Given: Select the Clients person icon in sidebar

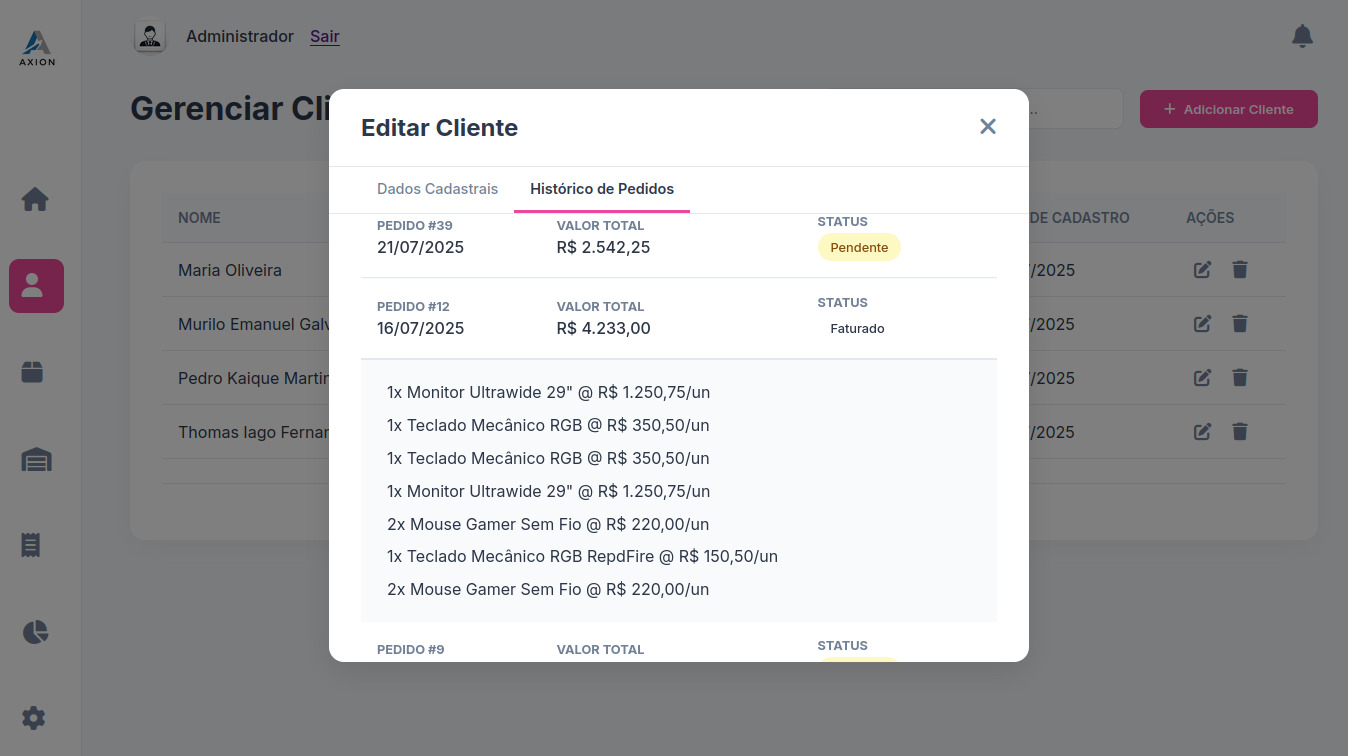Looking at the screenshot, I should tap(35, 286).
